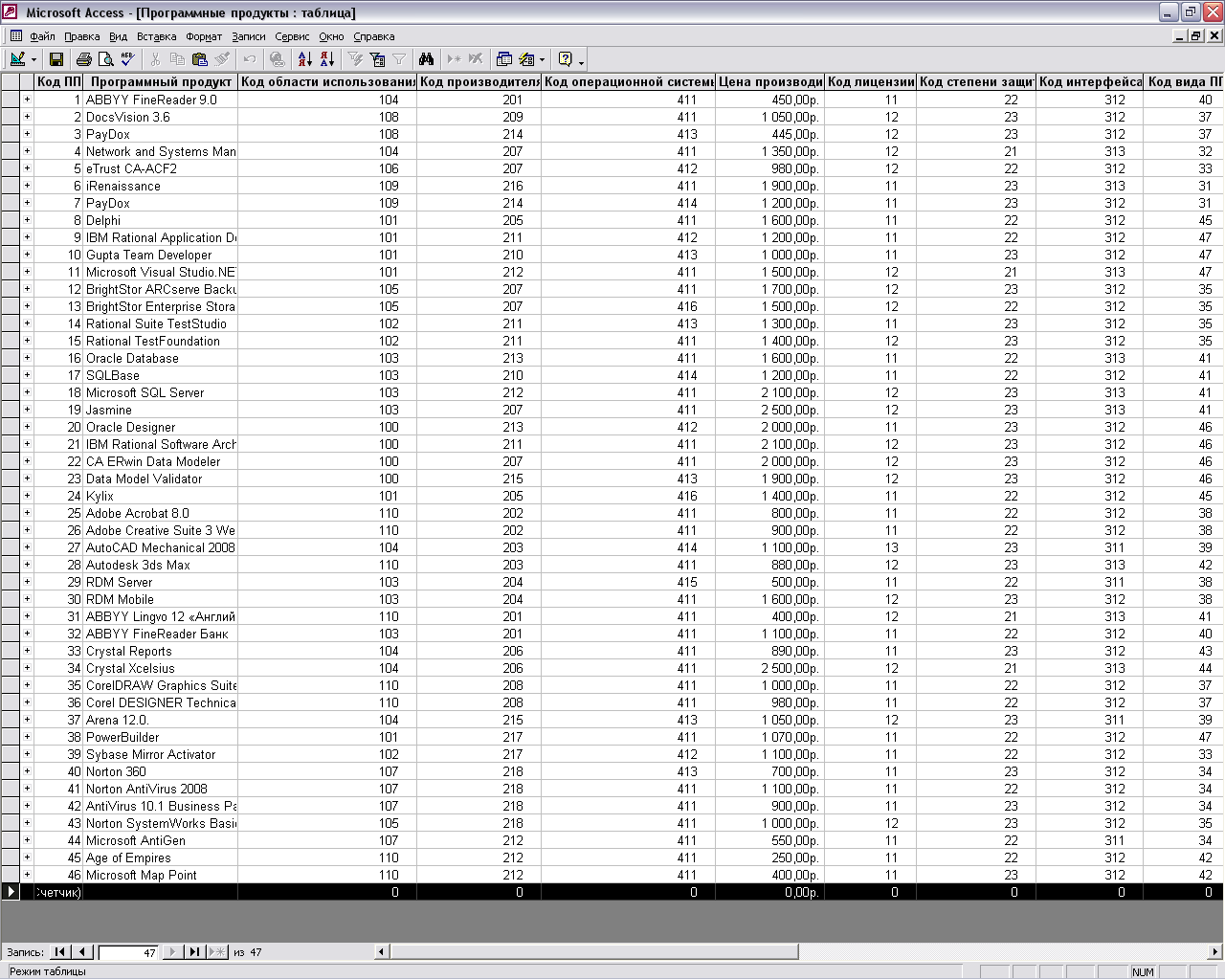Insert a hyperlink using the globe icon

pyautogui.click(x=277, y=59)
